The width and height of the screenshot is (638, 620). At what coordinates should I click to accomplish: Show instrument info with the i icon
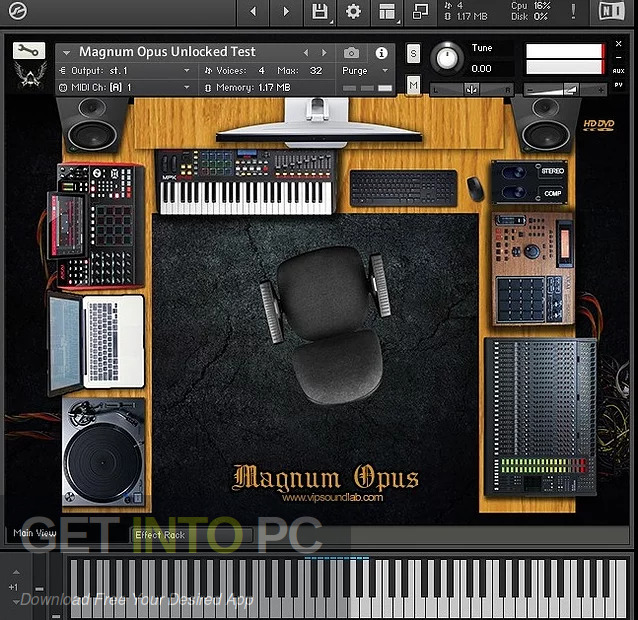coord(381,53)
